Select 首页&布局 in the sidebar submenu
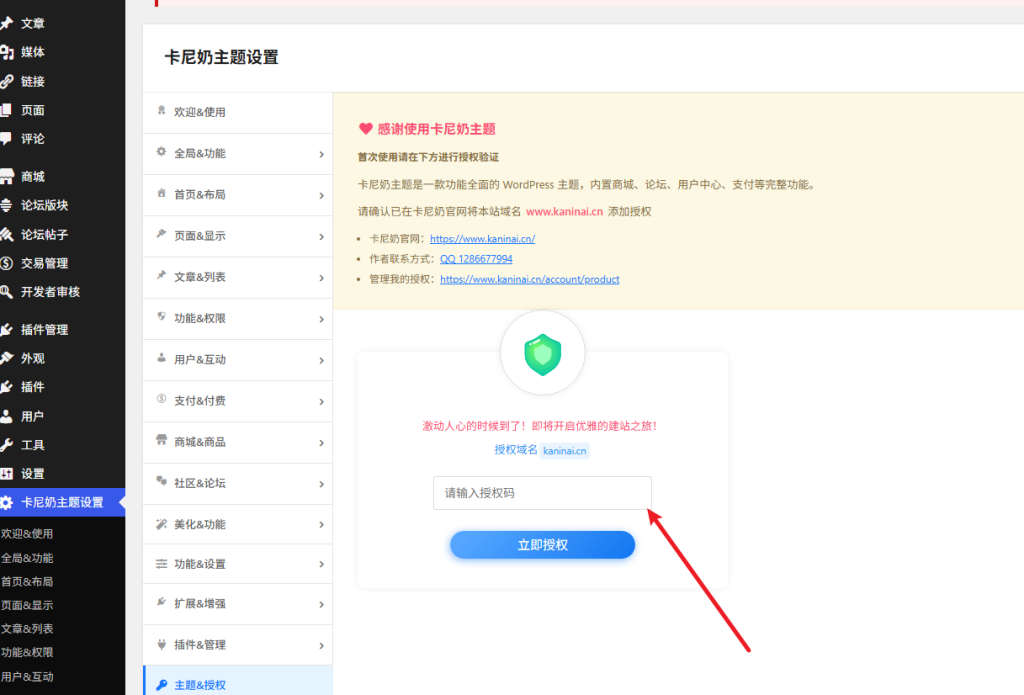The width and height of the screenshot is (1024, 695). [27, 581]
